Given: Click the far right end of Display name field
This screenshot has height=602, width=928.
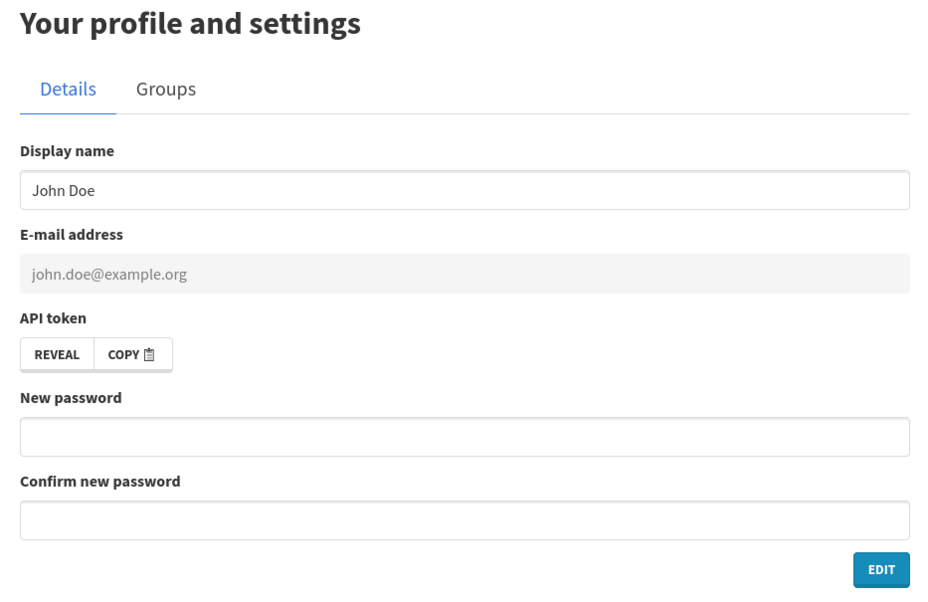Looking at the screenshot, I should pyautogui.click(x=896, y=191).
